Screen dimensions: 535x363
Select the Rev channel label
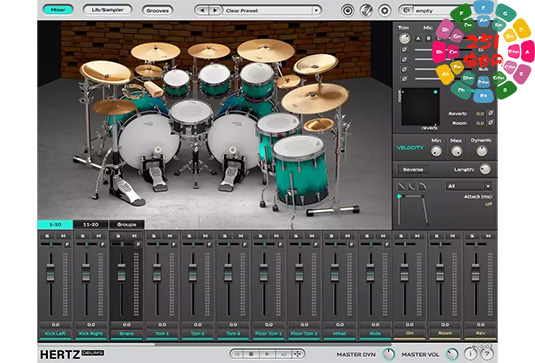[480, 333]
